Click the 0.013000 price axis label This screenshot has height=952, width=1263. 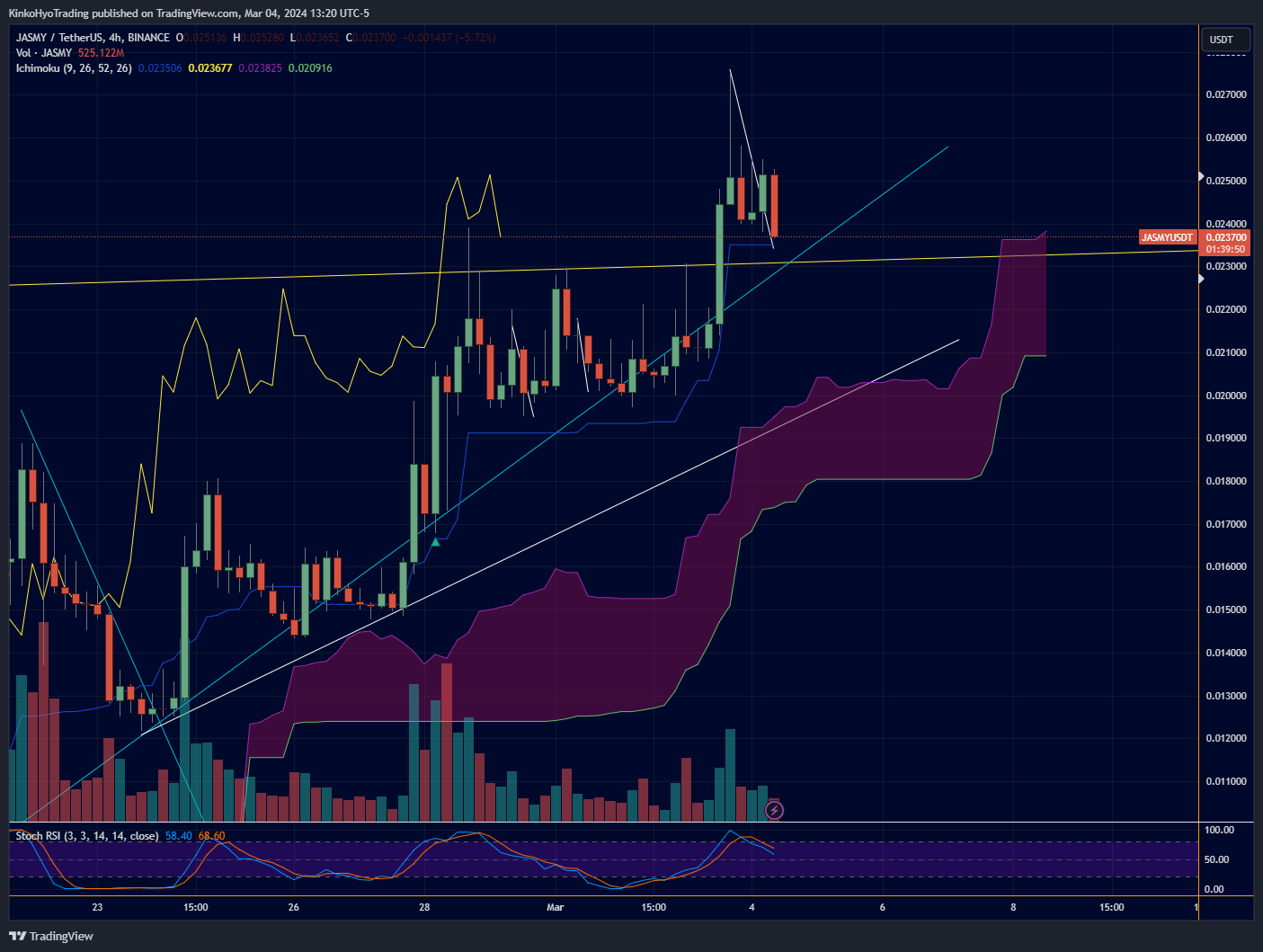tap(1226, 696)
